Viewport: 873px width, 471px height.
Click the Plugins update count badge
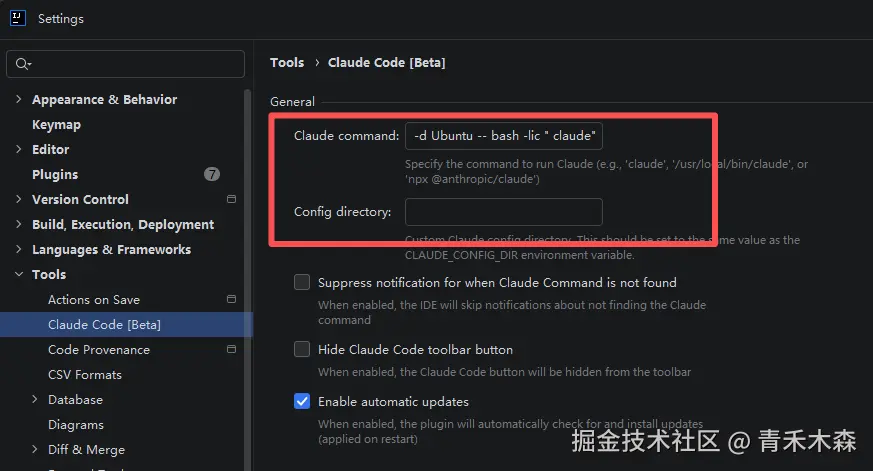[212, 174]
